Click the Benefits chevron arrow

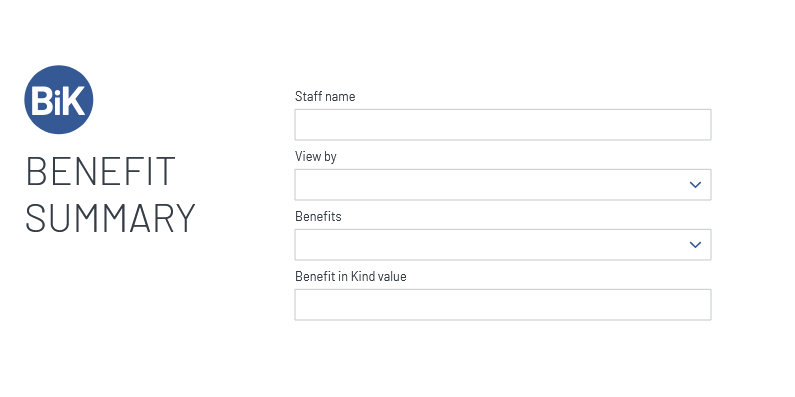coord(695,245)
